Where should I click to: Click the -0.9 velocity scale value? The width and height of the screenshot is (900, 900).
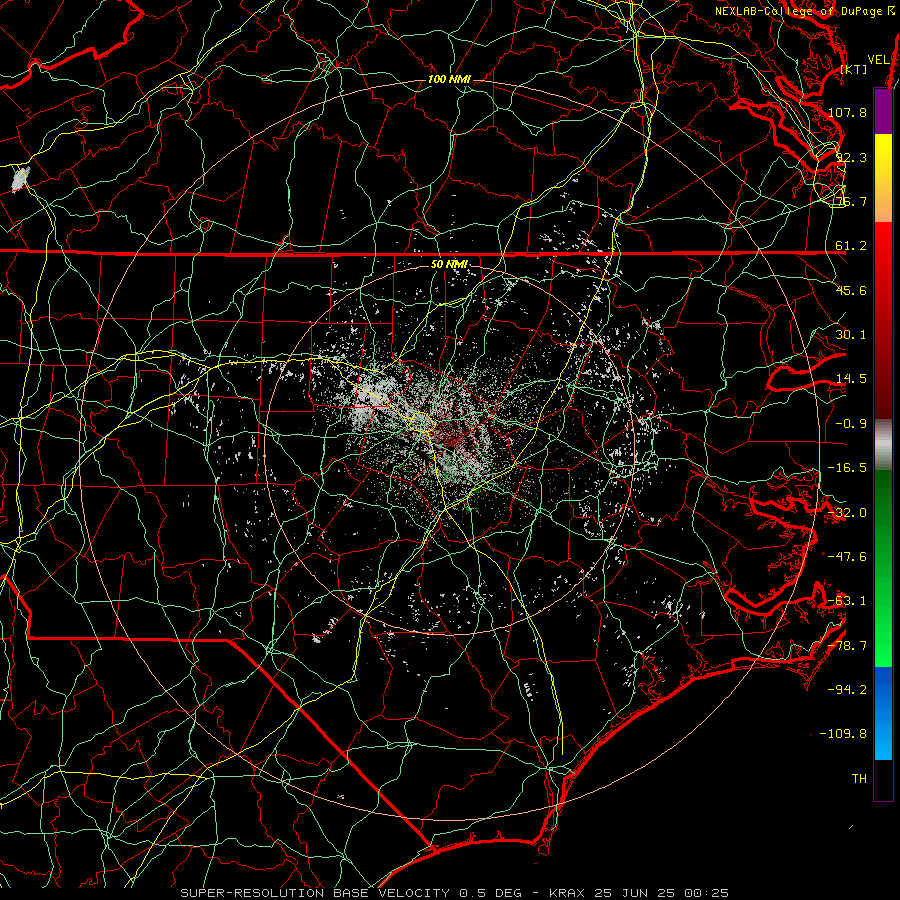coord(851,424)
